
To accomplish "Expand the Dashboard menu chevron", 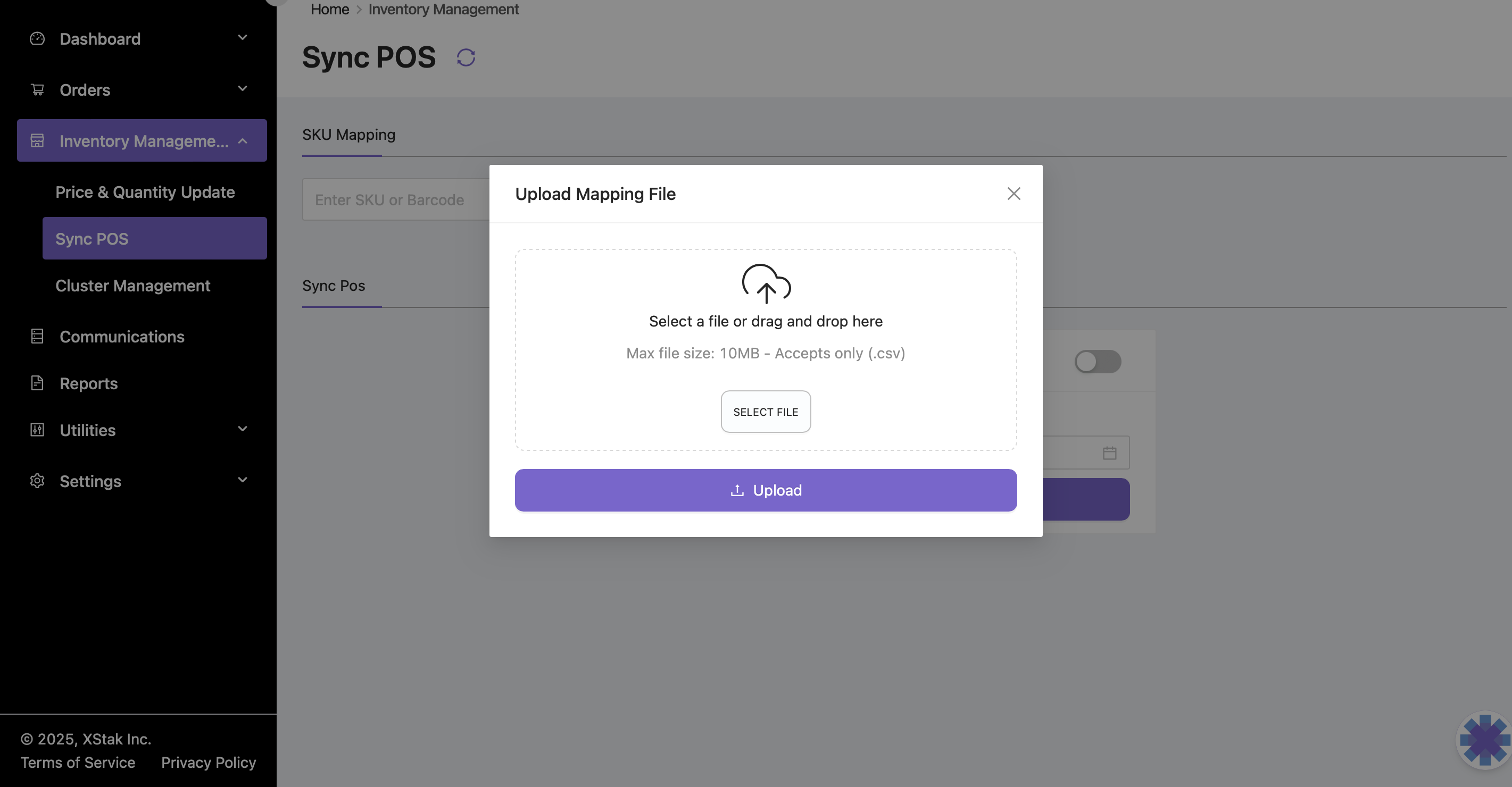I will coord(243,38).
